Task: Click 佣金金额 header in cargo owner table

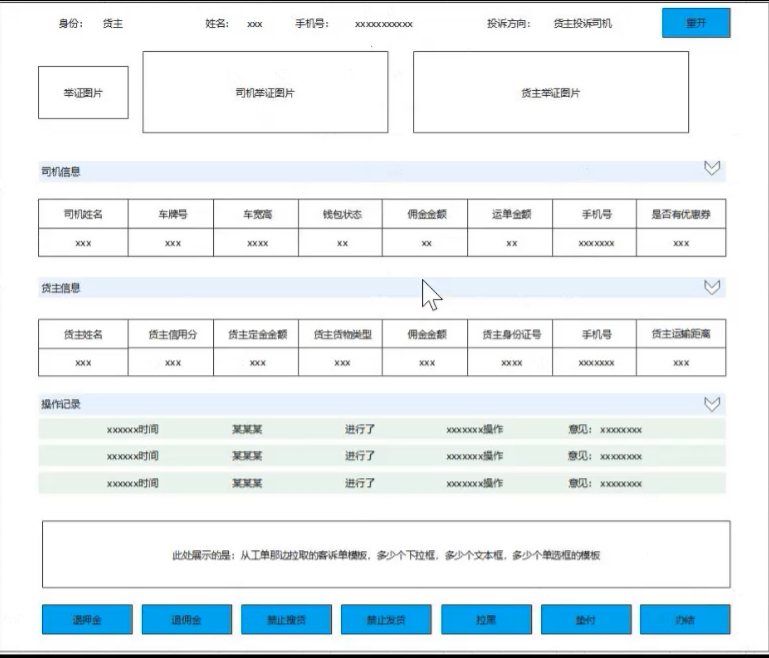Action: pyautogui.click(x=425, y=334)
